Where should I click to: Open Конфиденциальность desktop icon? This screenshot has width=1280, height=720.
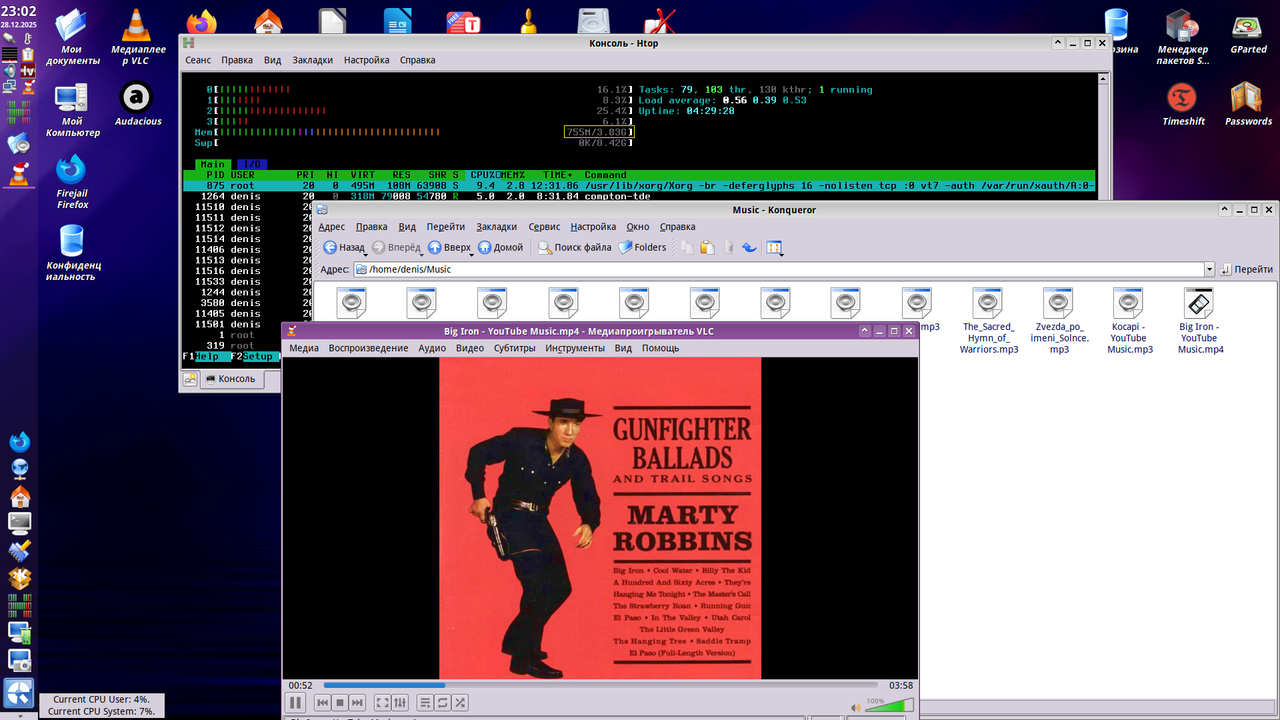tap(71, 253)
